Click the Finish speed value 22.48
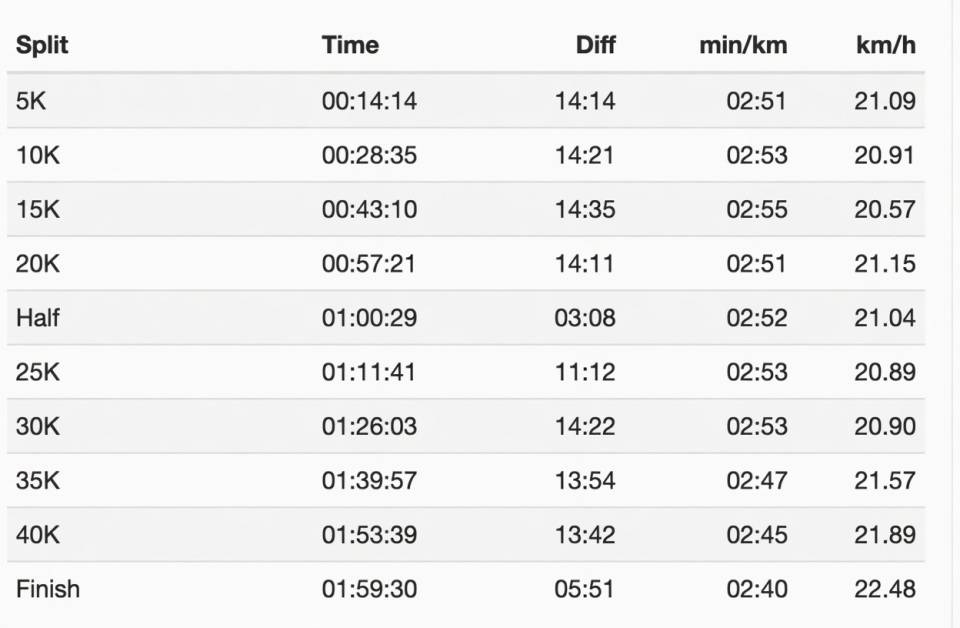960x628 pixels. (x=885, y=589)
